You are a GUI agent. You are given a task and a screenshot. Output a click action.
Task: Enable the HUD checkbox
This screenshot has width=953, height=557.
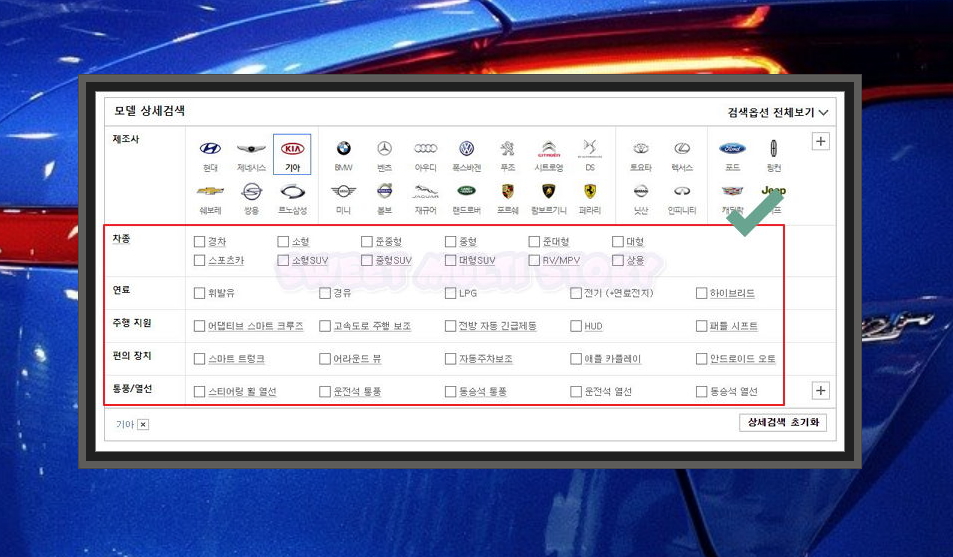(x=576, y=326)
